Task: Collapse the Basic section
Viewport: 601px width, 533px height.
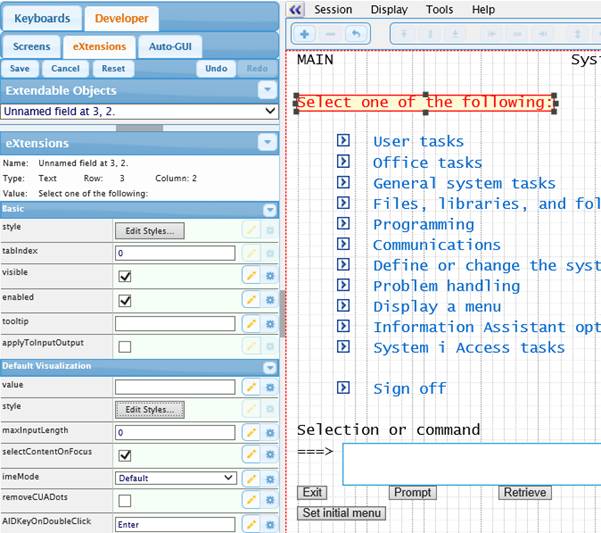Action: pos(269,210)
